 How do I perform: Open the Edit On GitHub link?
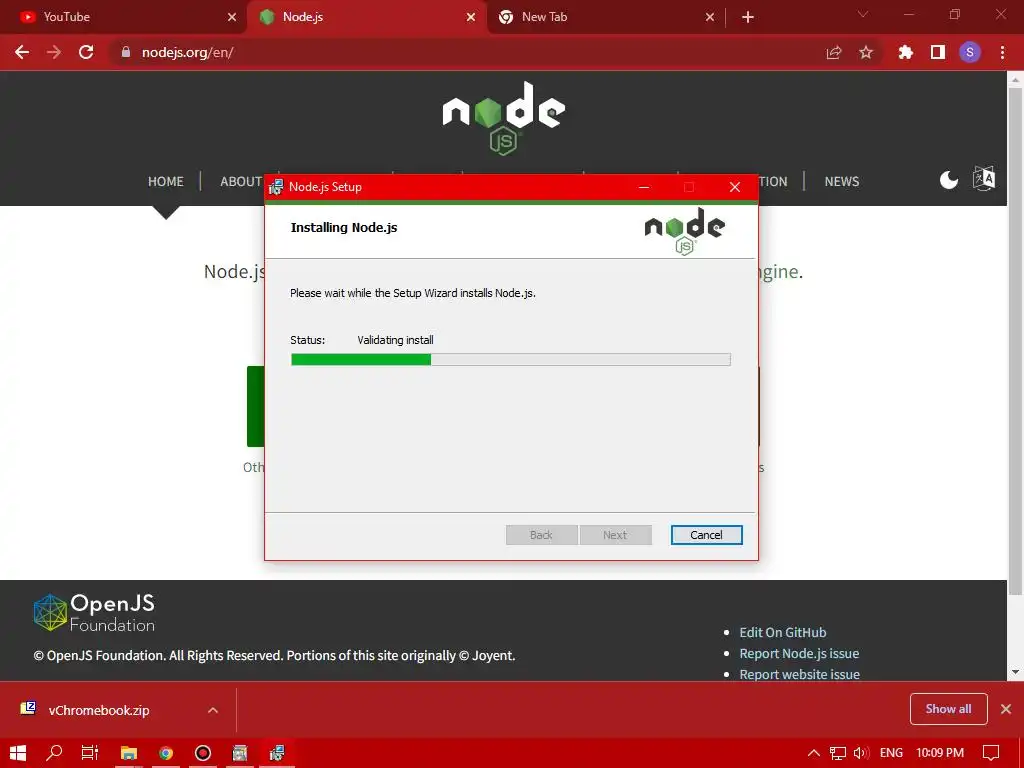point(782,632)
